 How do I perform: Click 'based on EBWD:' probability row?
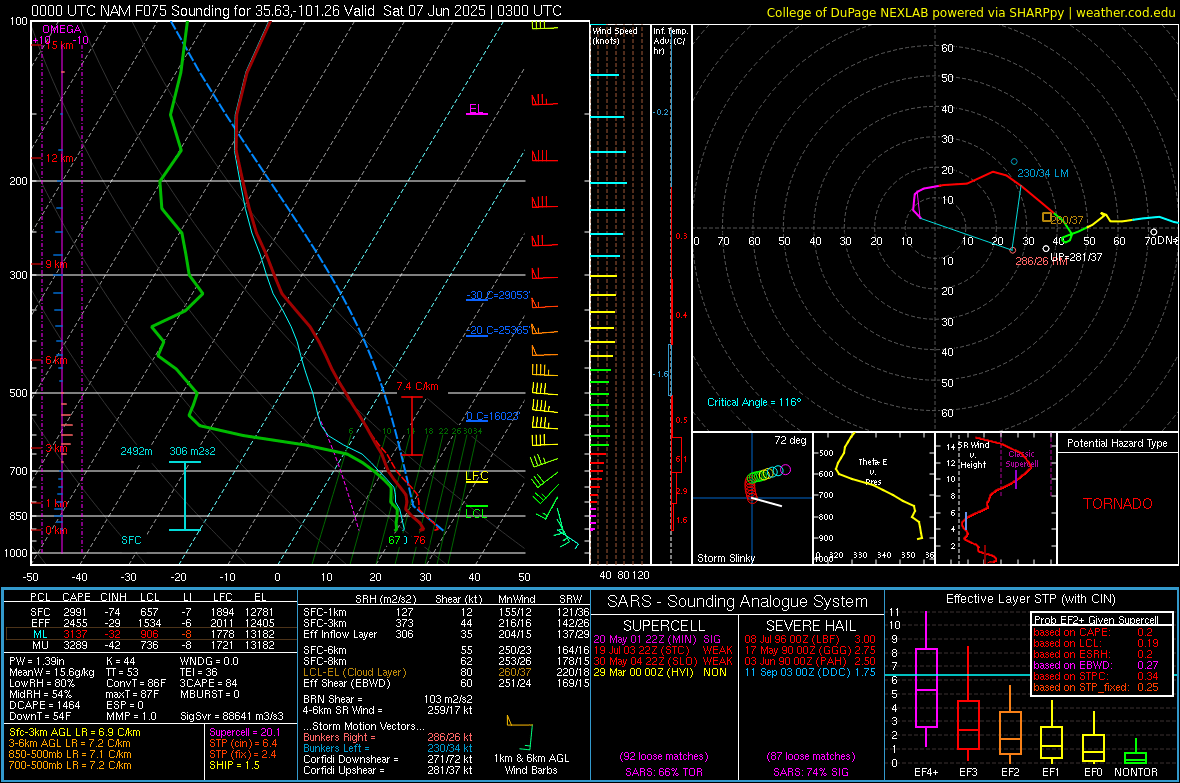coord(1096,665)
